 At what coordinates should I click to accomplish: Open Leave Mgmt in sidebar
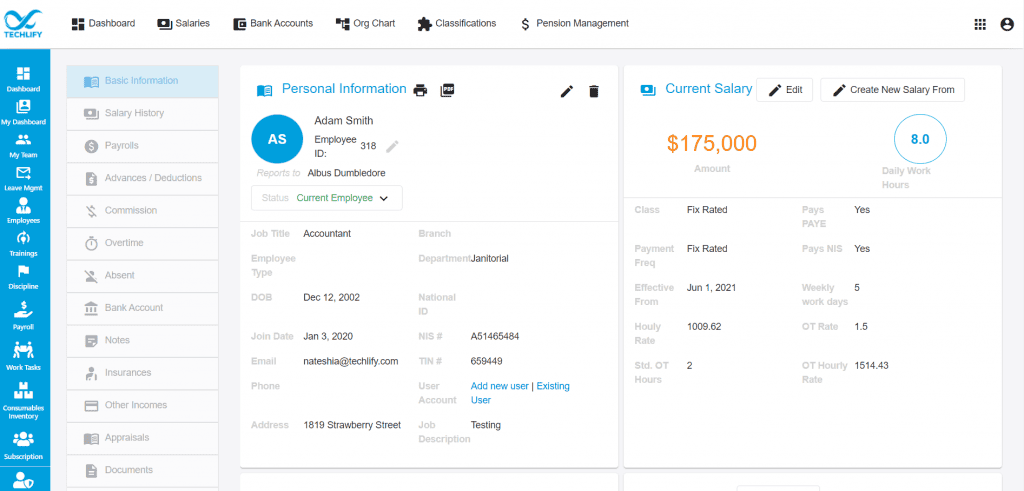[24, 178]
